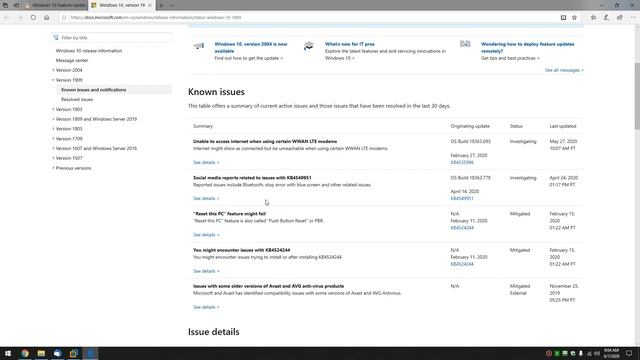Open the taskbar clock and date
The width and height of the screenshot is (640, 360).
point(611,353)
